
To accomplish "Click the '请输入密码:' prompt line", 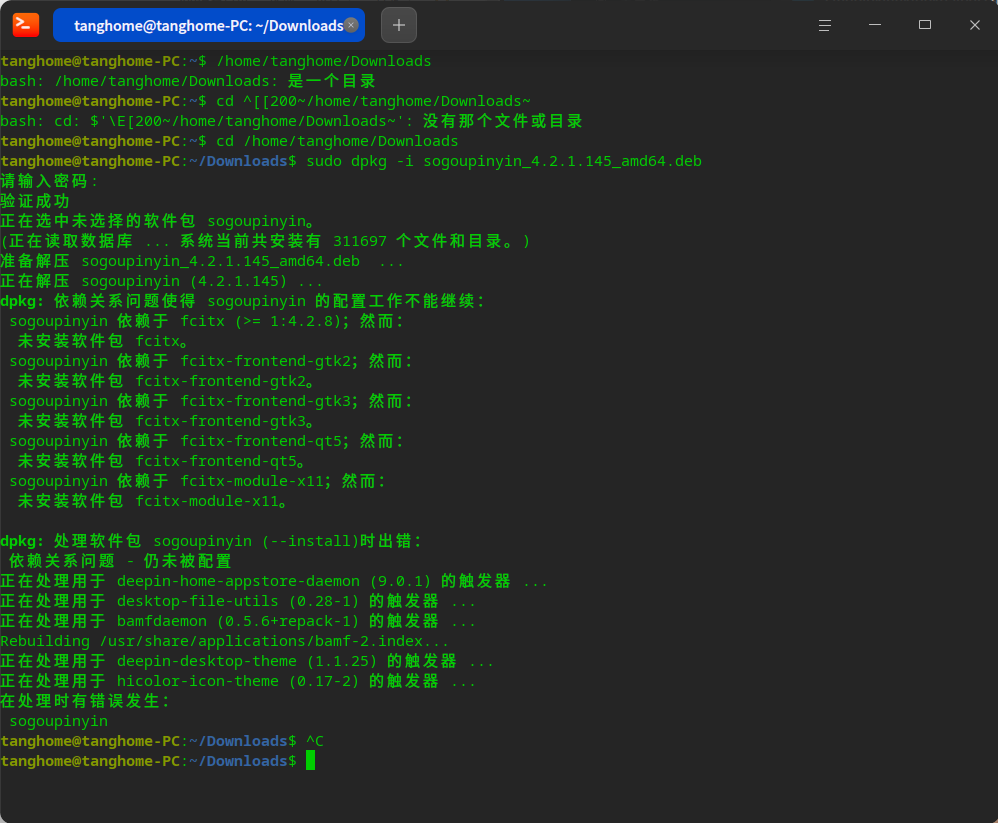I will [x=49, y=181].
